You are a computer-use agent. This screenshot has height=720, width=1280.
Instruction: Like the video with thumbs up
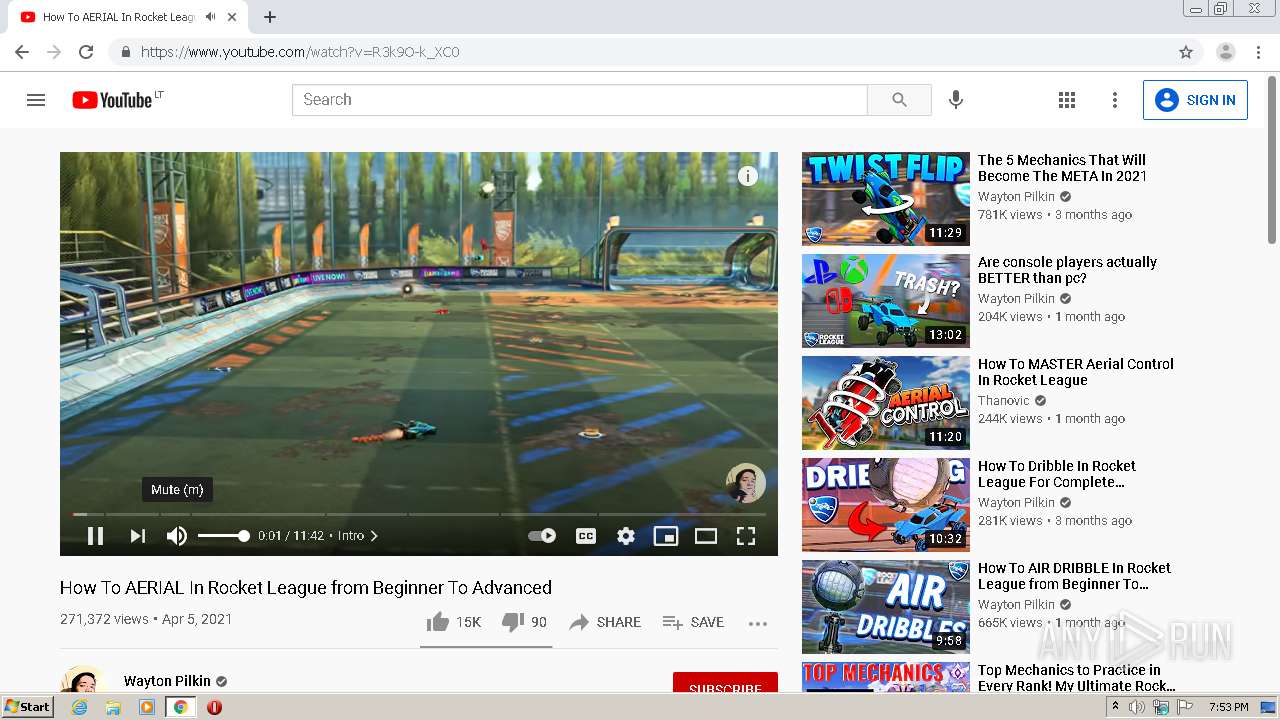454,622
